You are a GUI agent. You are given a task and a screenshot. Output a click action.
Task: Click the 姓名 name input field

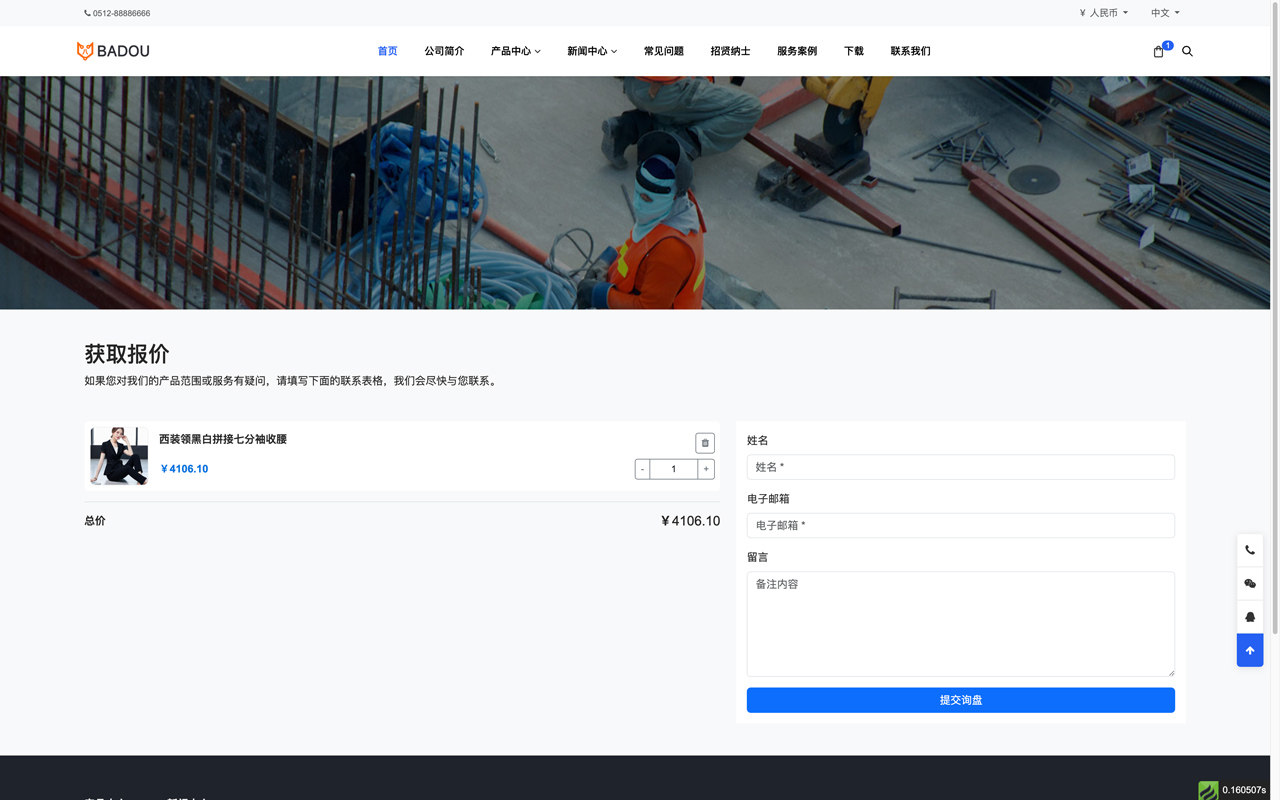pos(960,467)
